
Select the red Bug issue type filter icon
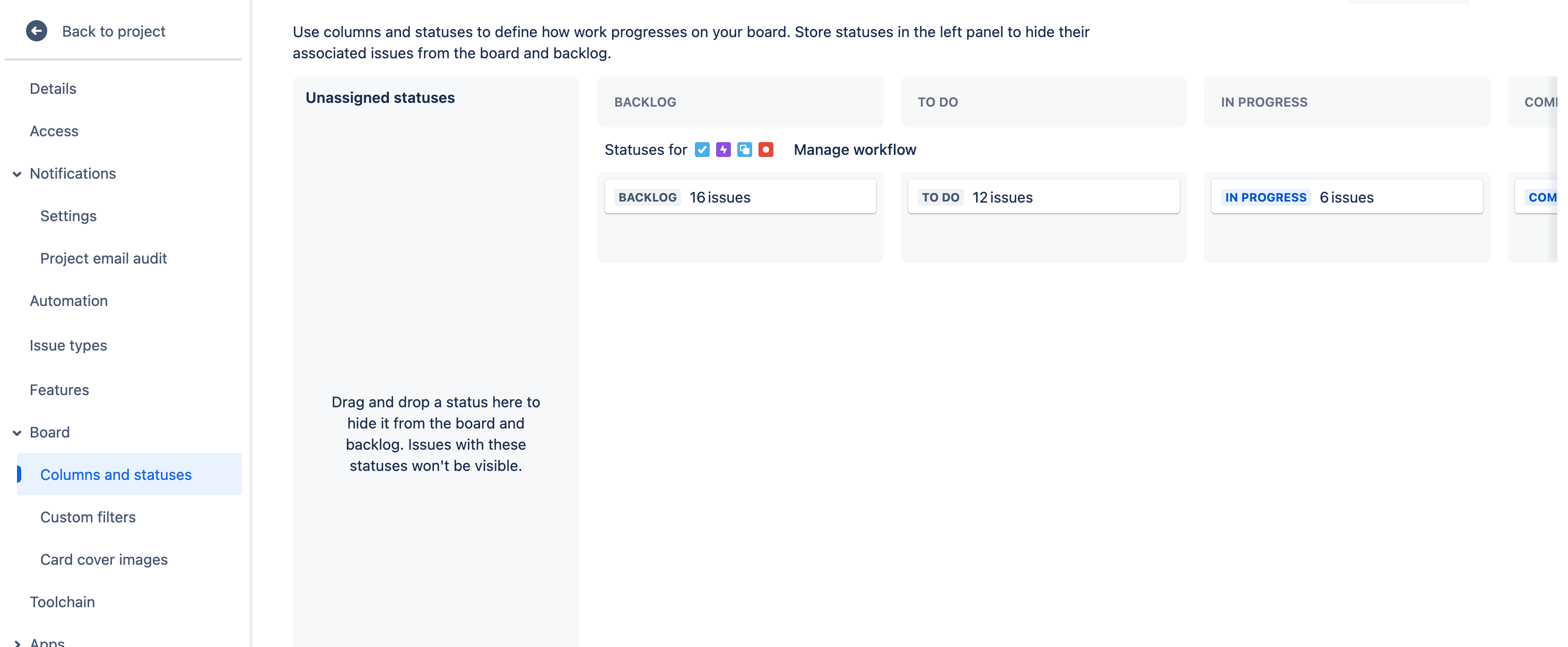pos(766,149)
